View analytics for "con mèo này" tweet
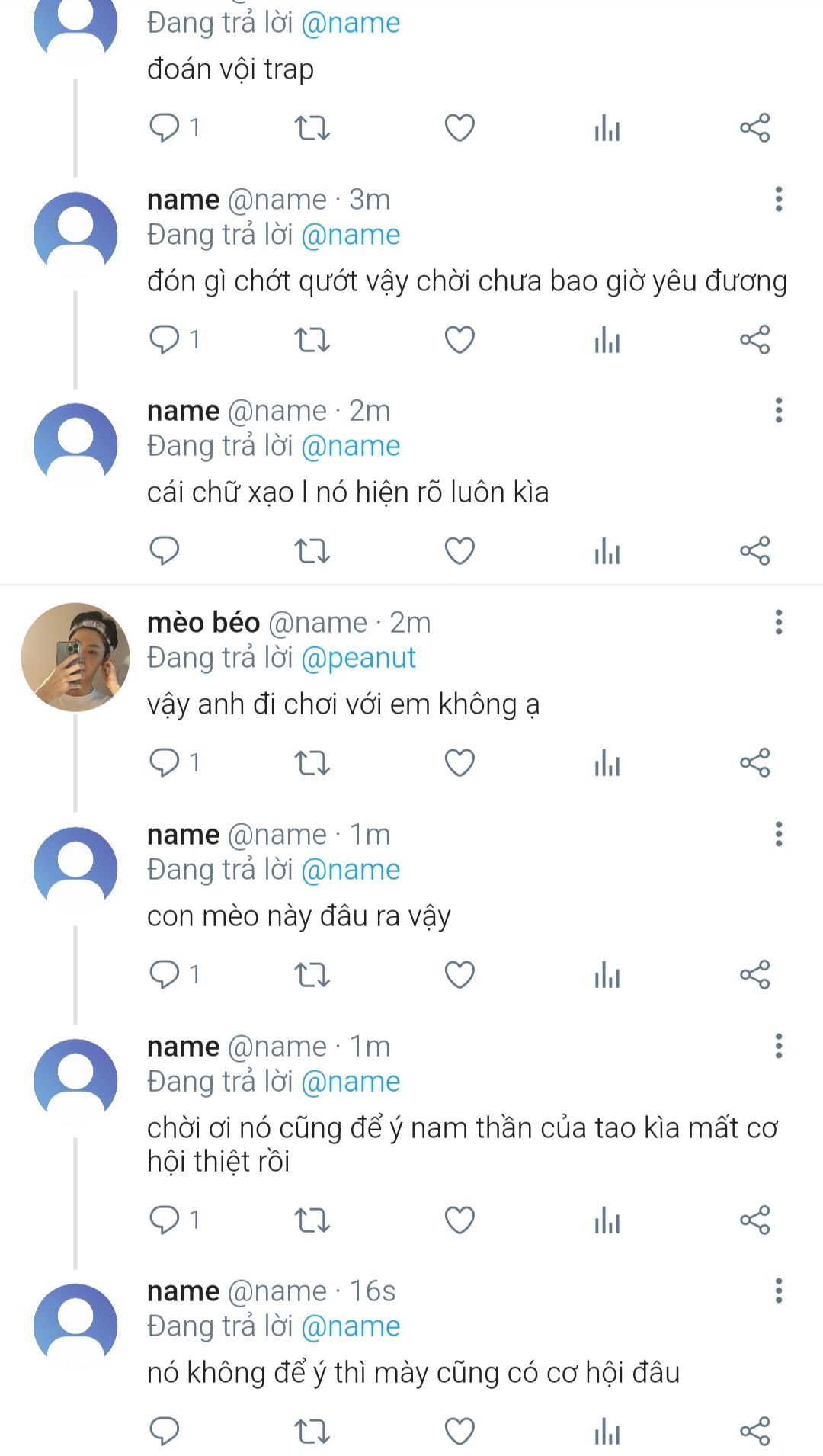 (x=607, y=974)
